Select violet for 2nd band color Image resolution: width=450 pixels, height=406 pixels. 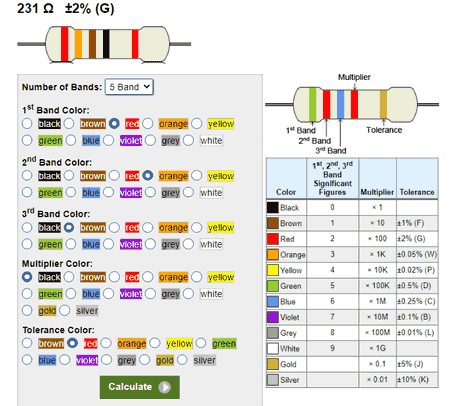[108, 192]
